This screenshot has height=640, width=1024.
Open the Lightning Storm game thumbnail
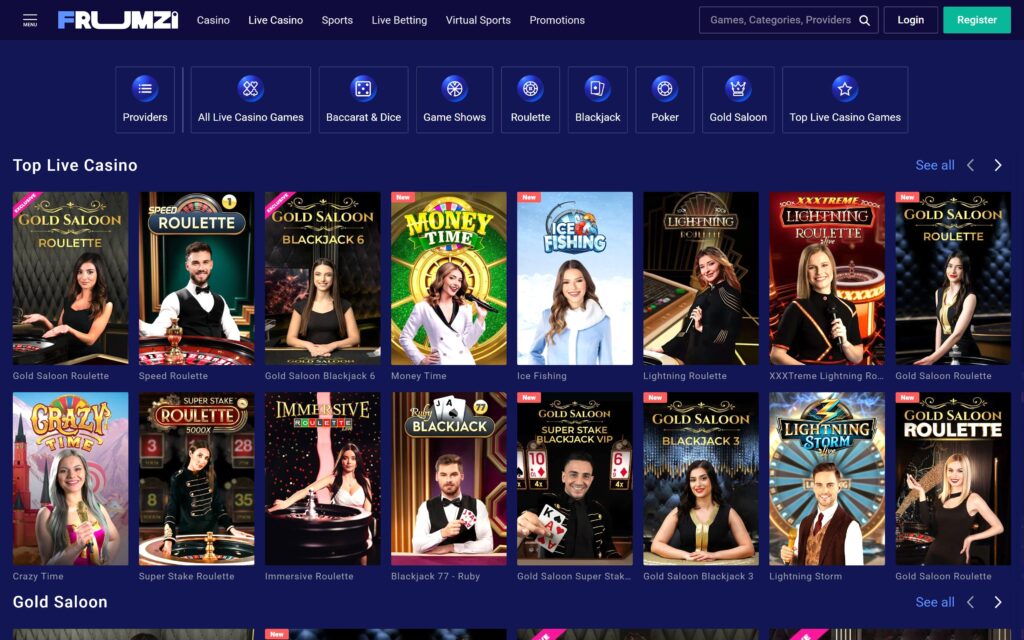(827, 477)
